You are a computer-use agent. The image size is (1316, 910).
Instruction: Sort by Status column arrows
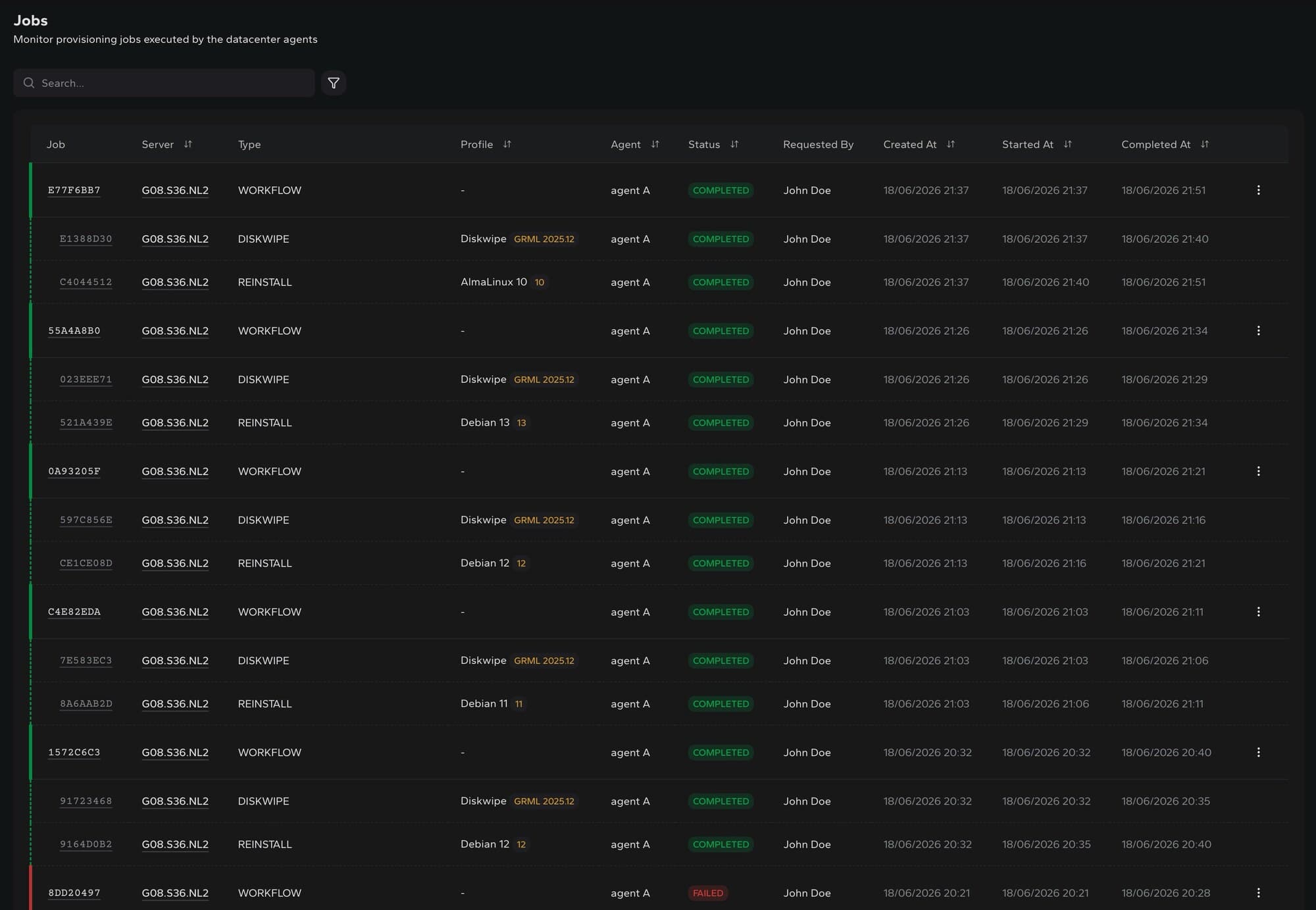pyautogui.click(x=734, y=144)
